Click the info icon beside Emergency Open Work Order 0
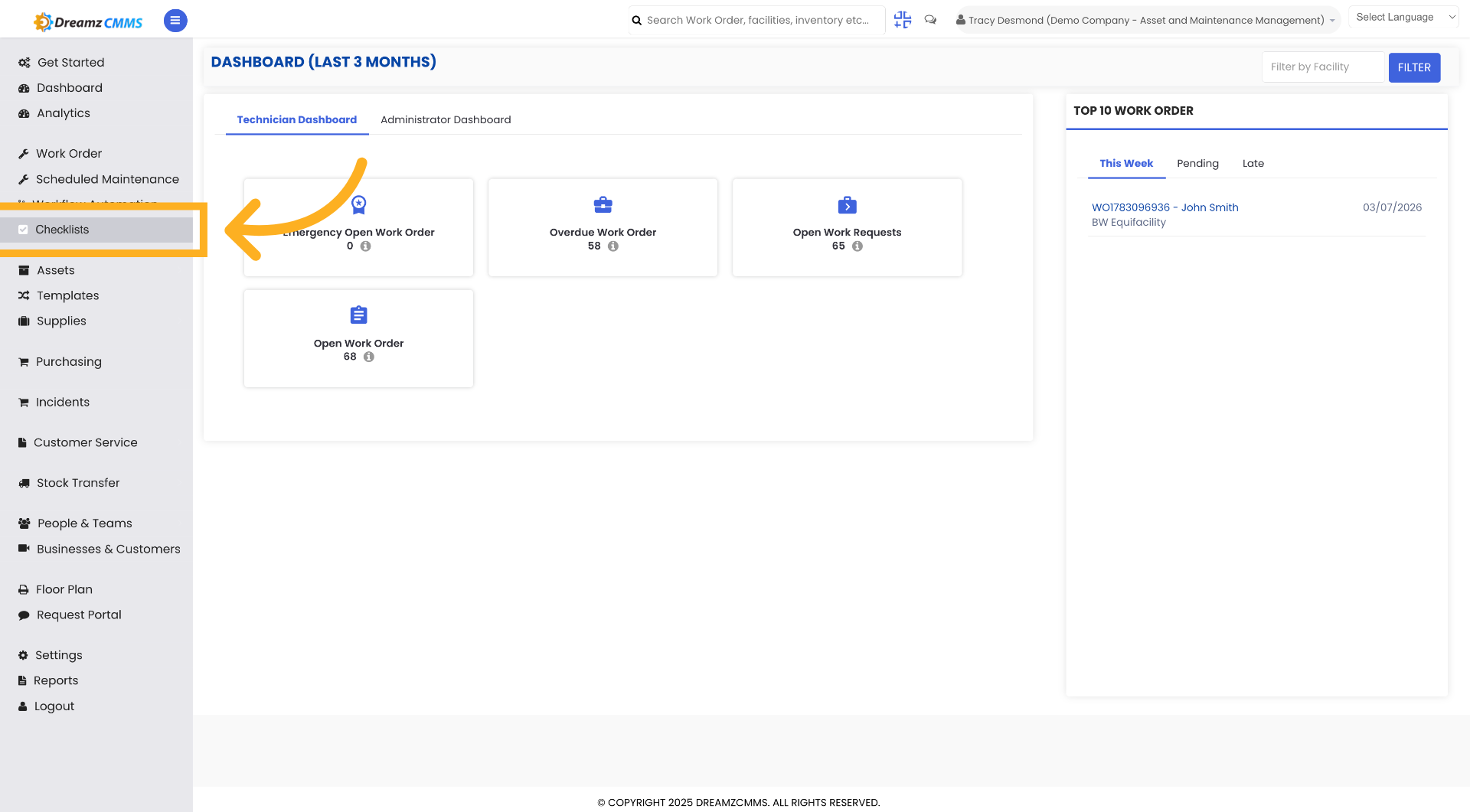 pos(366,246)
